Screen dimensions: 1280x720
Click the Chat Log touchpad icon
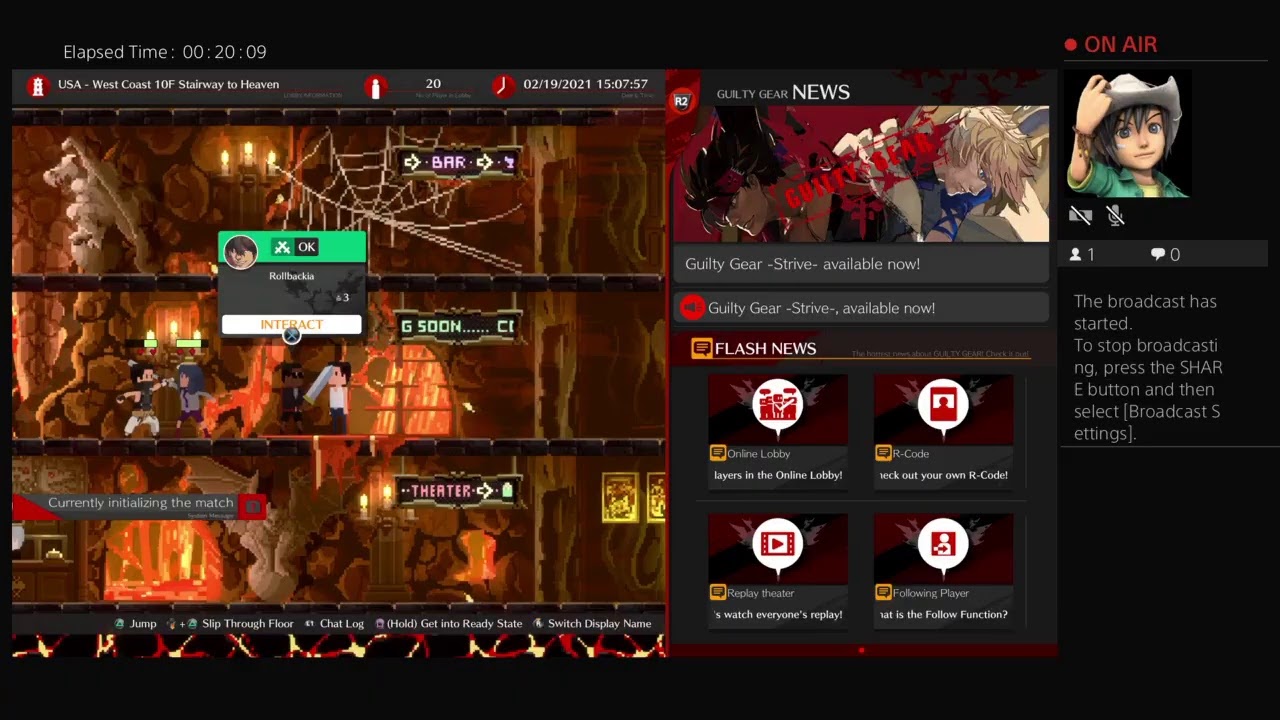tap(309, 623)
